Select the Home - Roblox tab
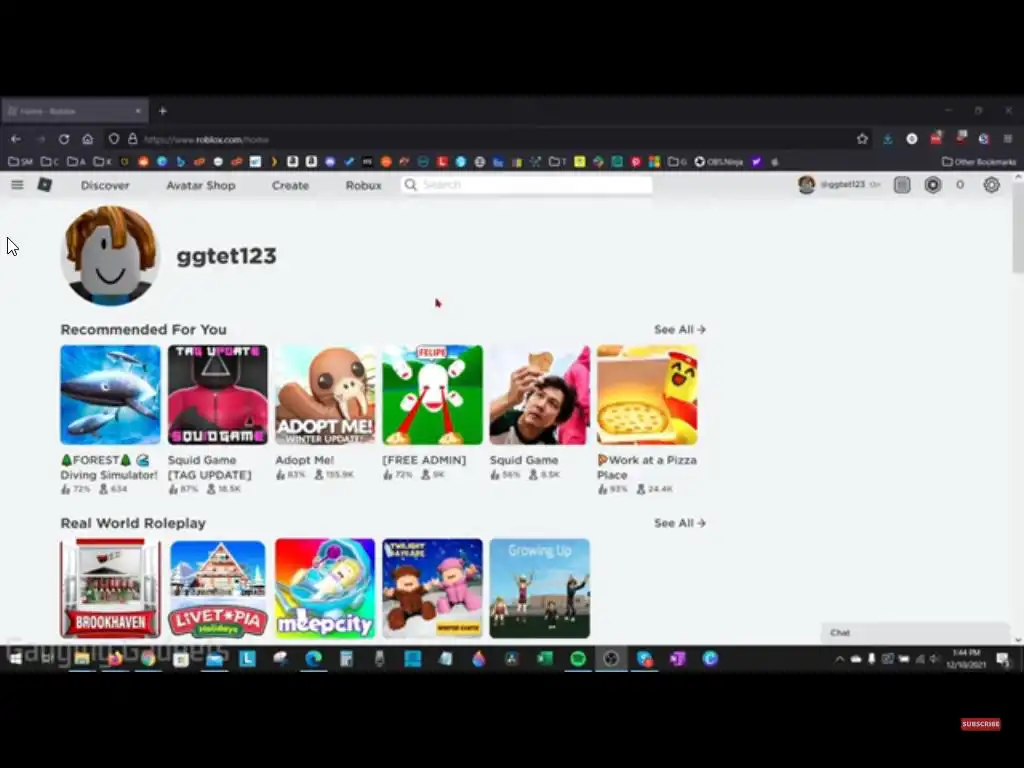Image resolution: width=1024 pixels, height=768 pixels. 74,111
